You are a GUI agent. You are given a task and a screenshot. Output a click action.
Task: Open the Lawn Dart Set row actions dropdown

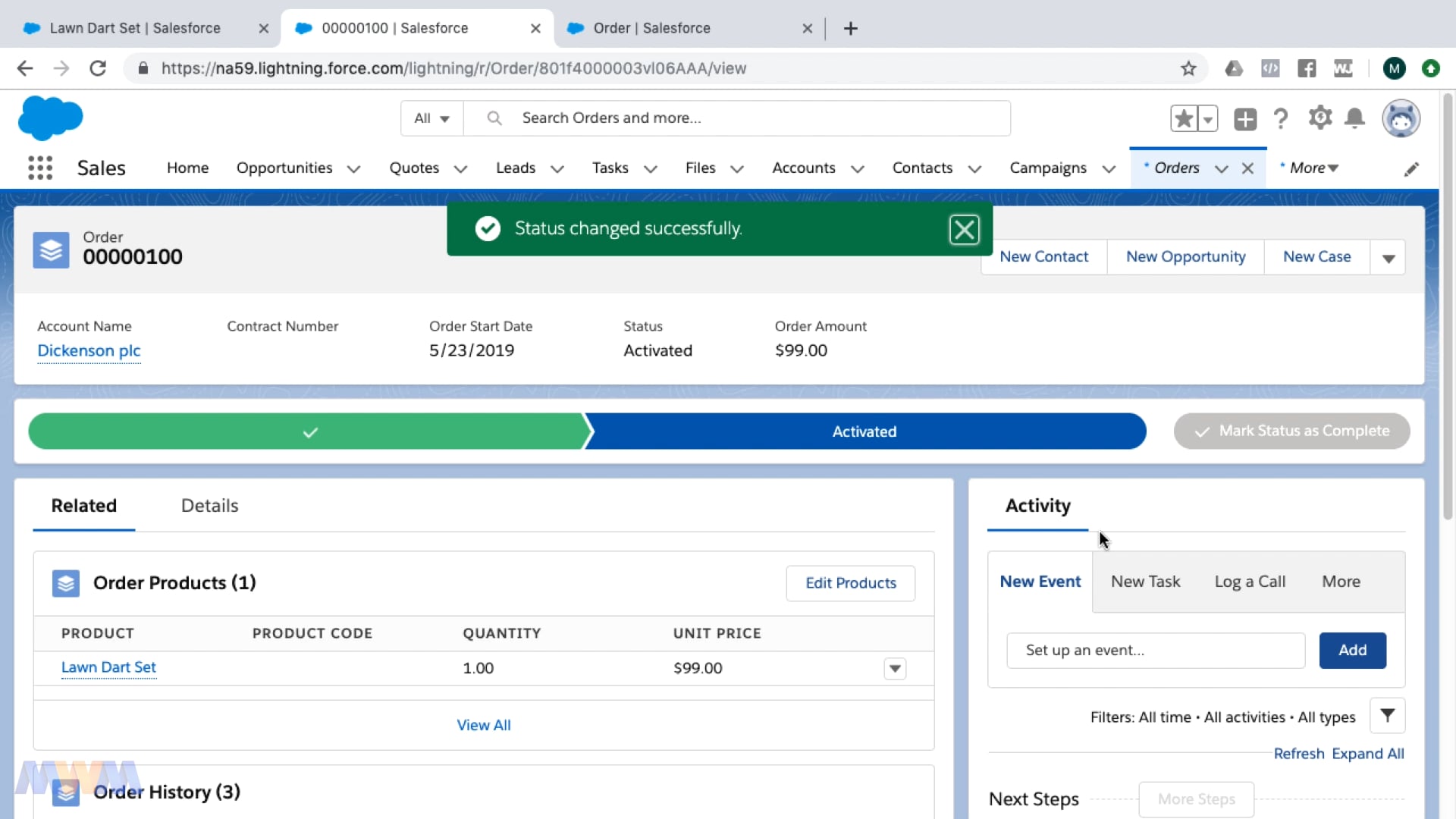(x=895, y=668)
